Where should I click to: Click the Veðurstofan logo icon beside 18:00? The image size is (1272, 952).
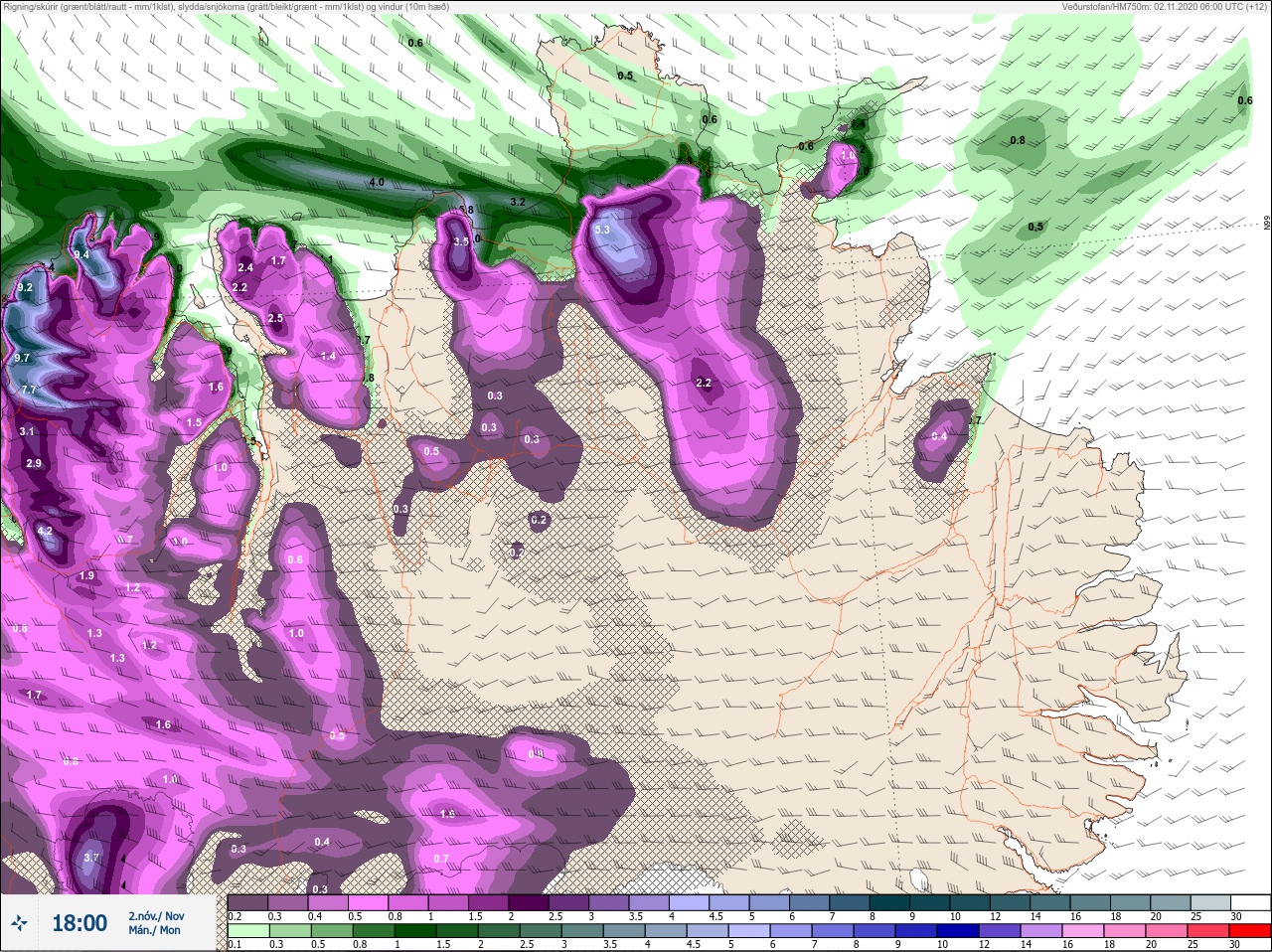19,923
